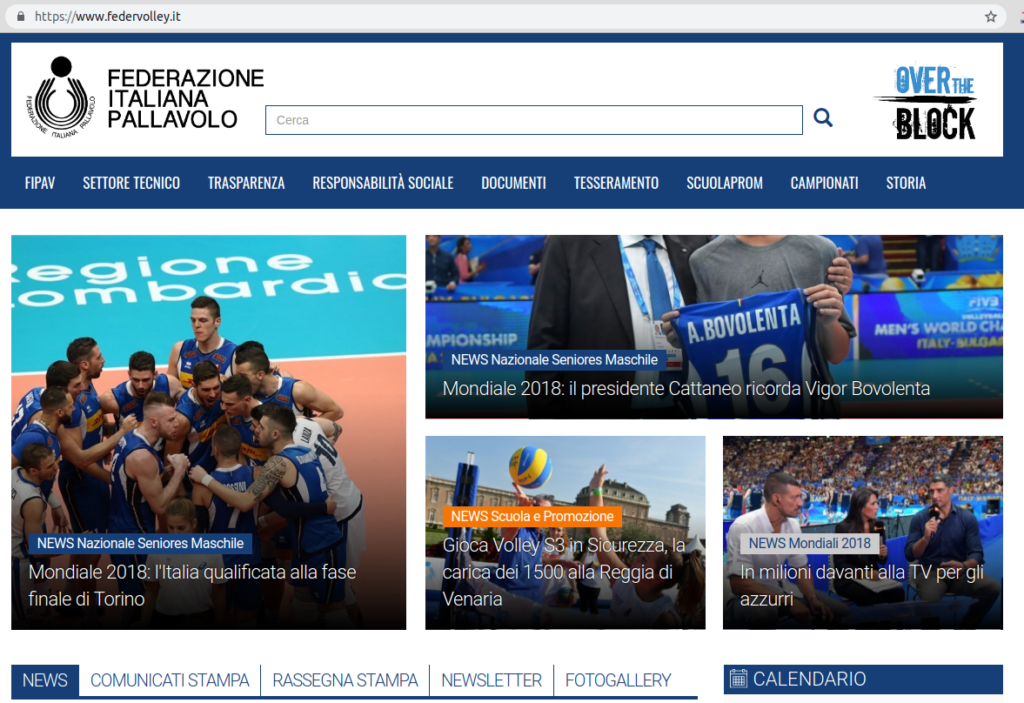
Task: Open the Storia menu
Action: coord(906,183)
